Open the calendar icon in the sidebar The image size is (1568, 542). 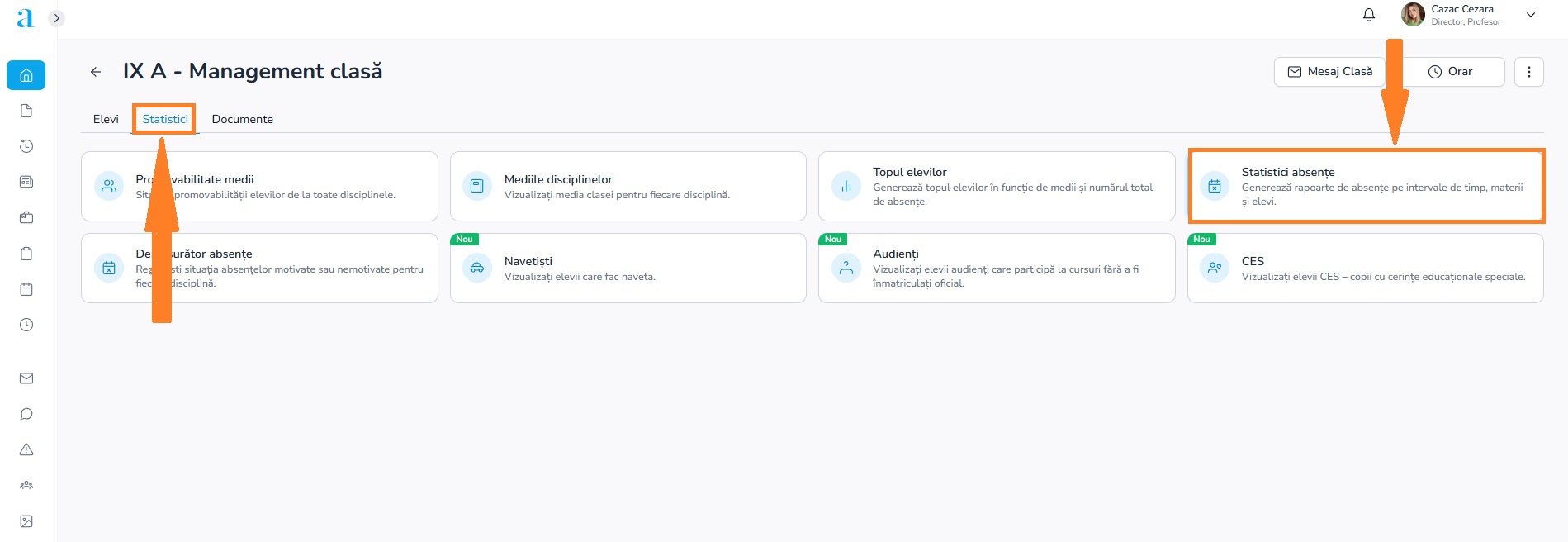pyautogui.click(x=26, y=289)
